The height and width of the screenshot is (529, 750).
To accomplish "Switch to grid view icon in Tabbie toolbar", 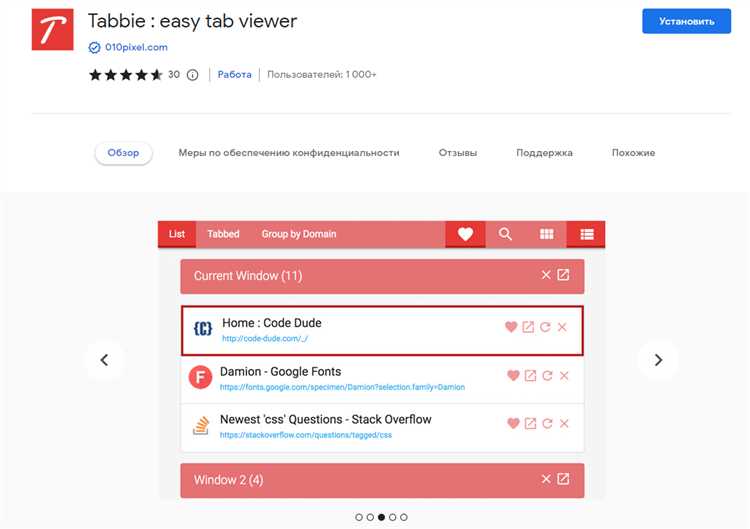I will [x=546, y=234].
